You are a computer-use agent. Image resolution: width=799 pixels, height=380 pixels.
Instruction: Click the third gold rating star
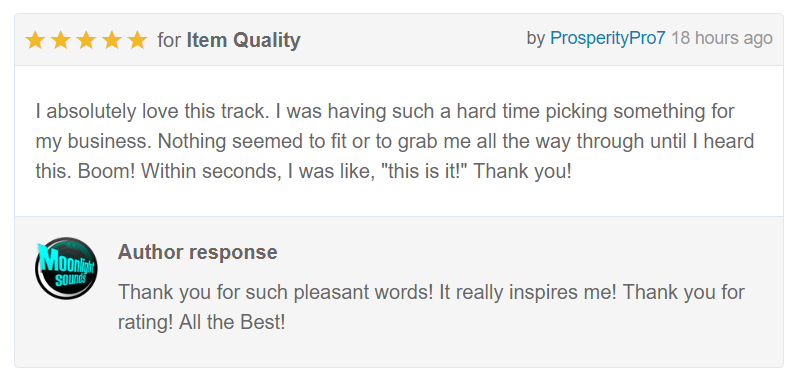coord(86,40)
